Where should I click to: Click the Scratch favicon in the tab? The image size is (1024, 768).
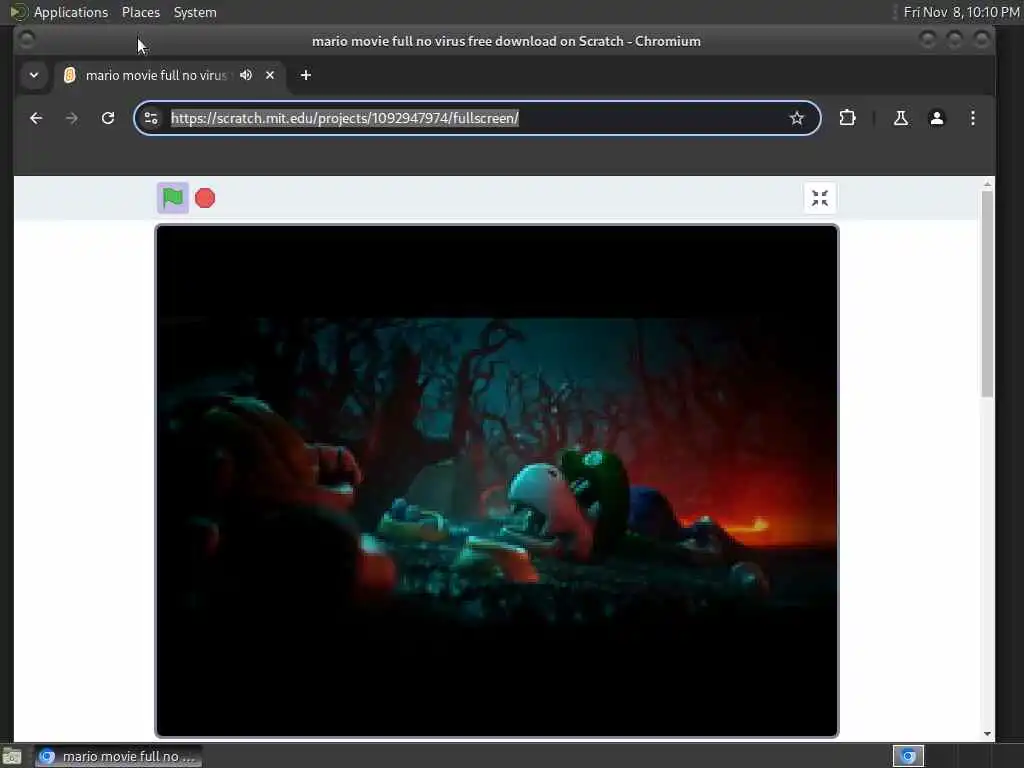click(70, 75)
